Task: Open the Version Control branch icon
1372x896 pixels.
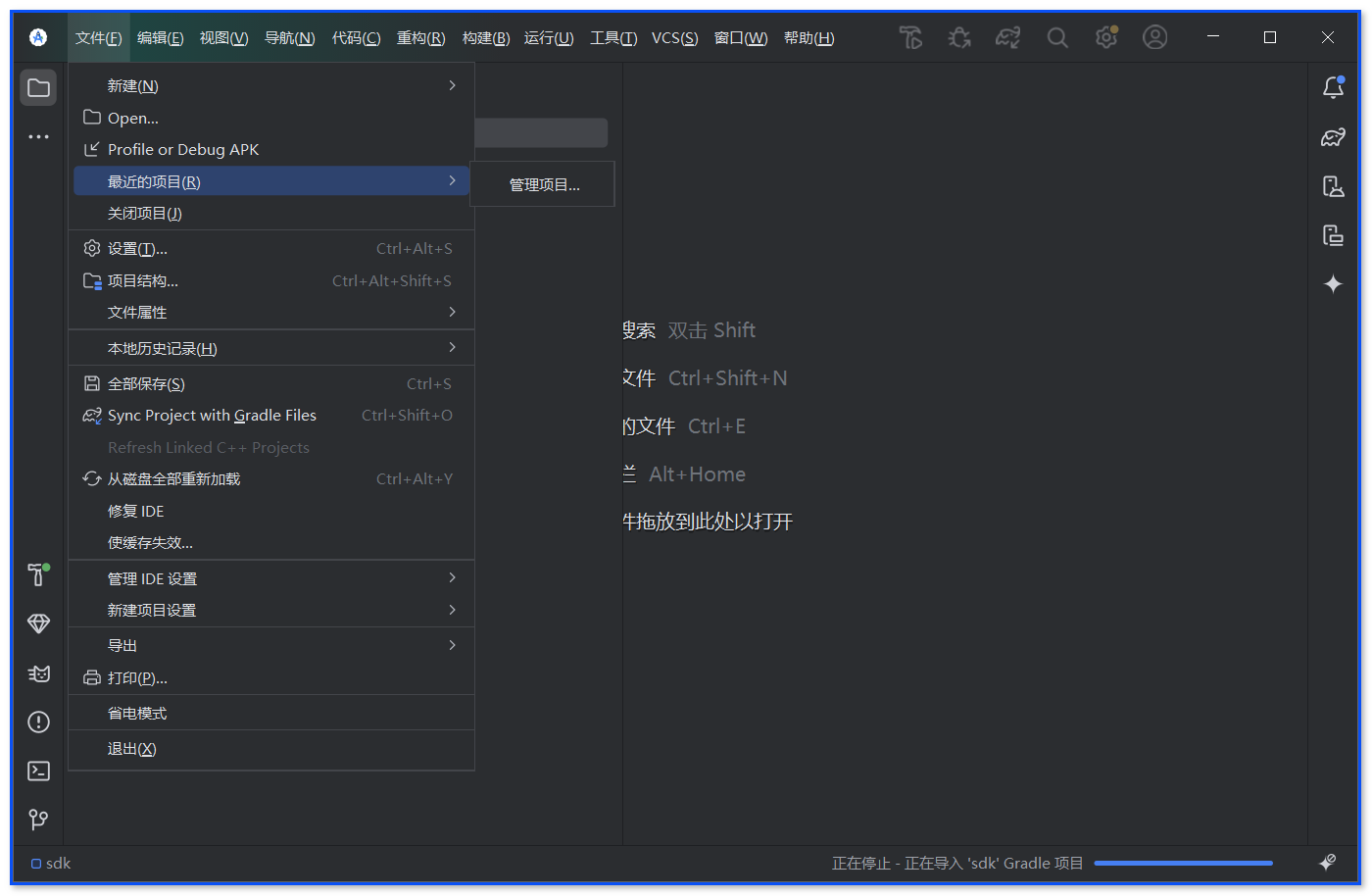Action: [38, 820]
